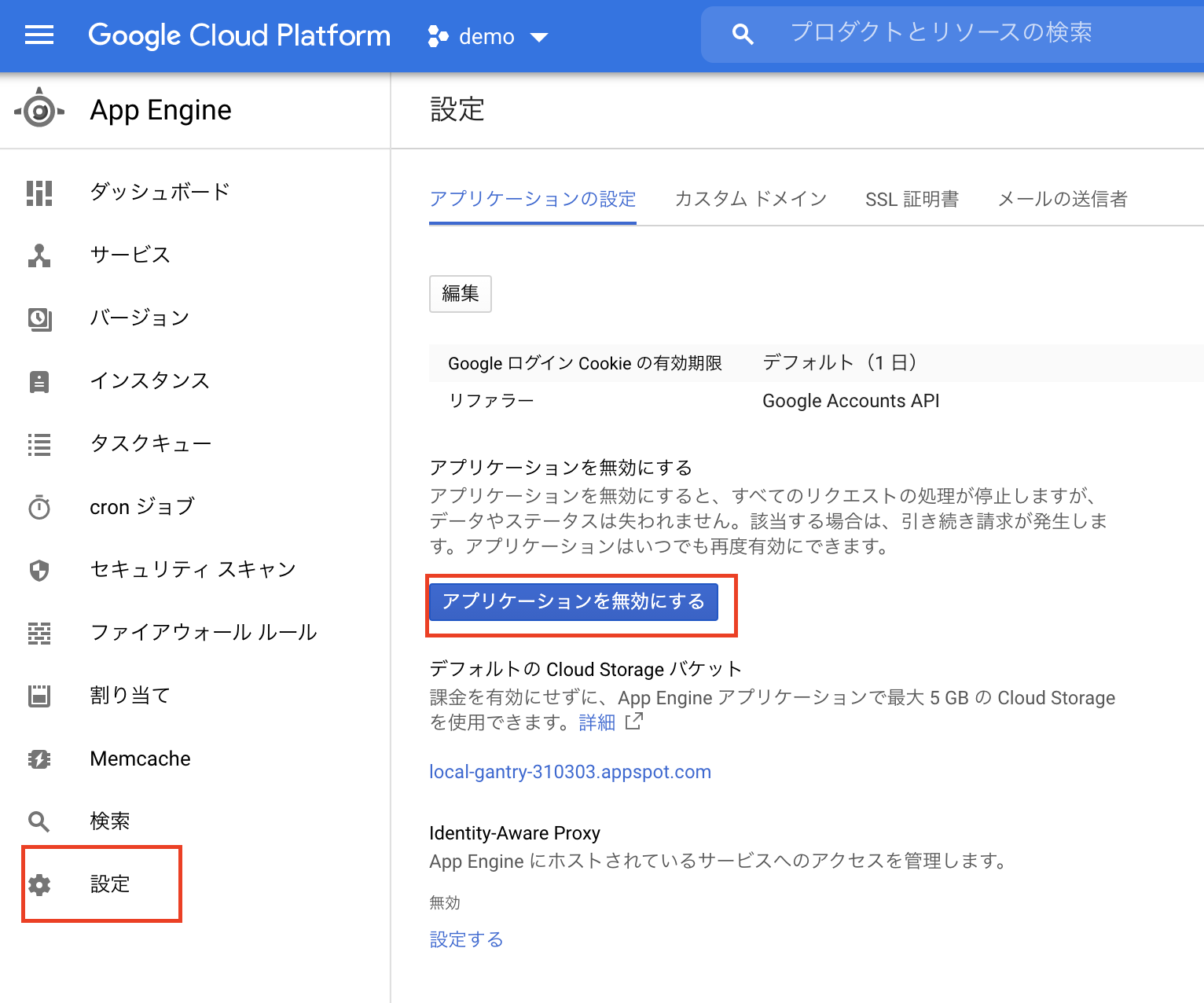The image size is (1204, 1003).
Task: Select the Google Accounts API value
Action: (x=851, y=401)
